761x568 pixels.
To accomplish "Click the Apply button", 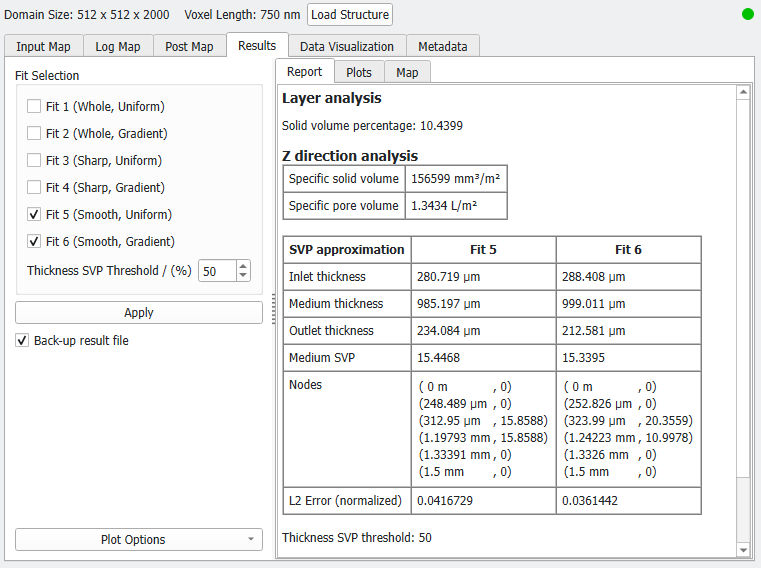I will click(139, 313).
